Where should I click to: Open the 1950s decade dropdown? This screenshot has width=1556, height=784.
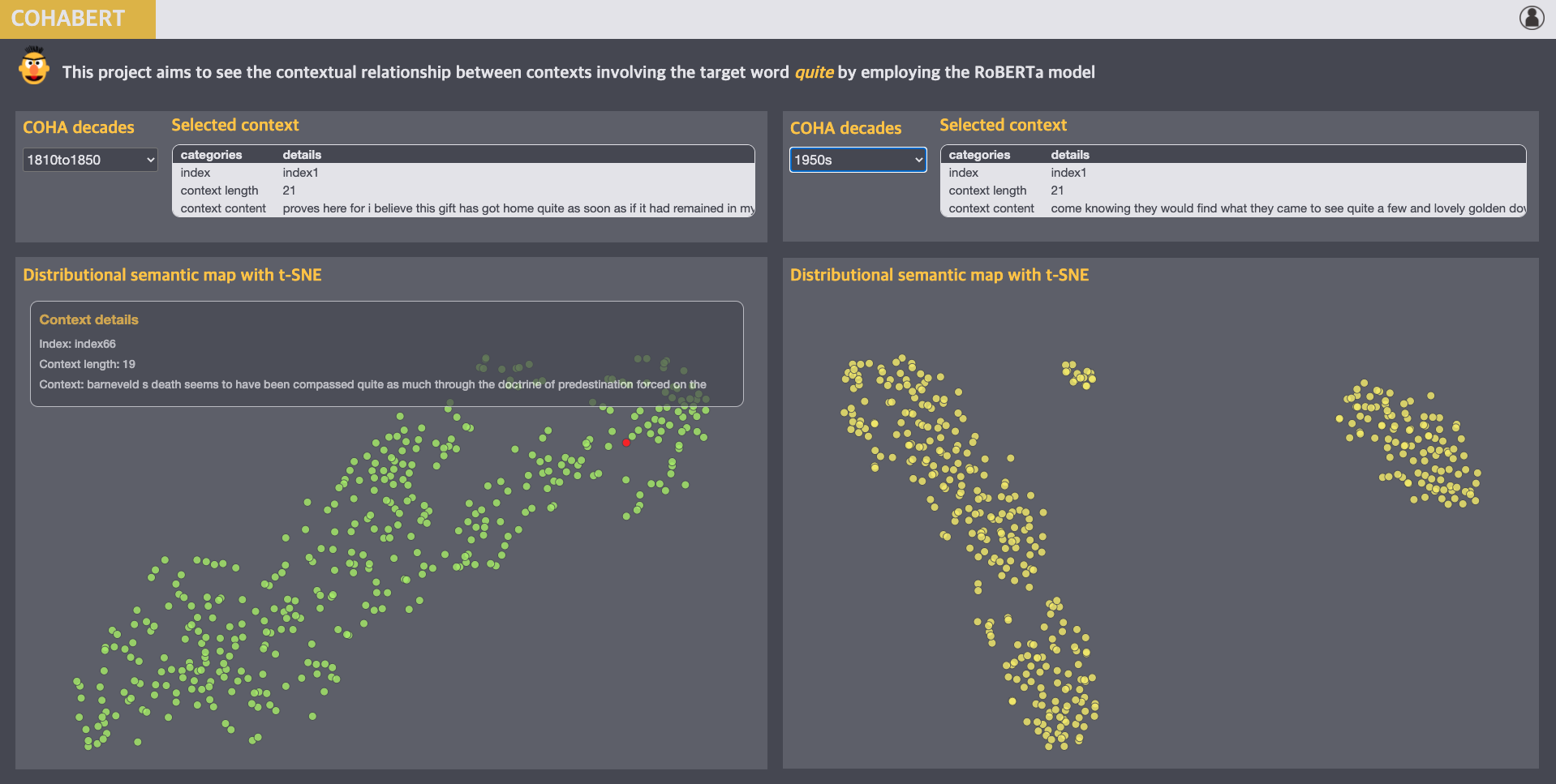coord(858,160)
